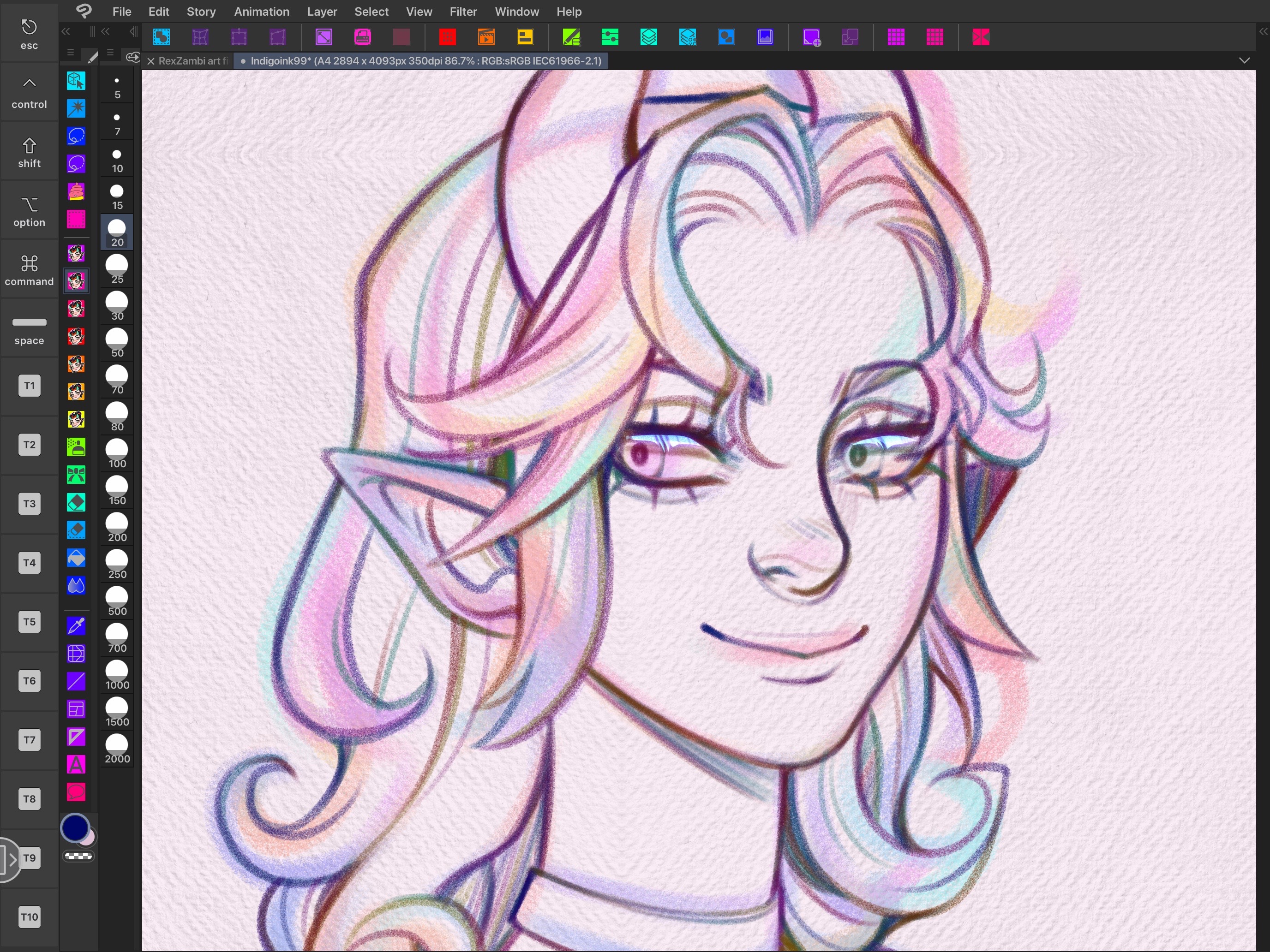Select the Blend water drops tool

click(76, 585)
